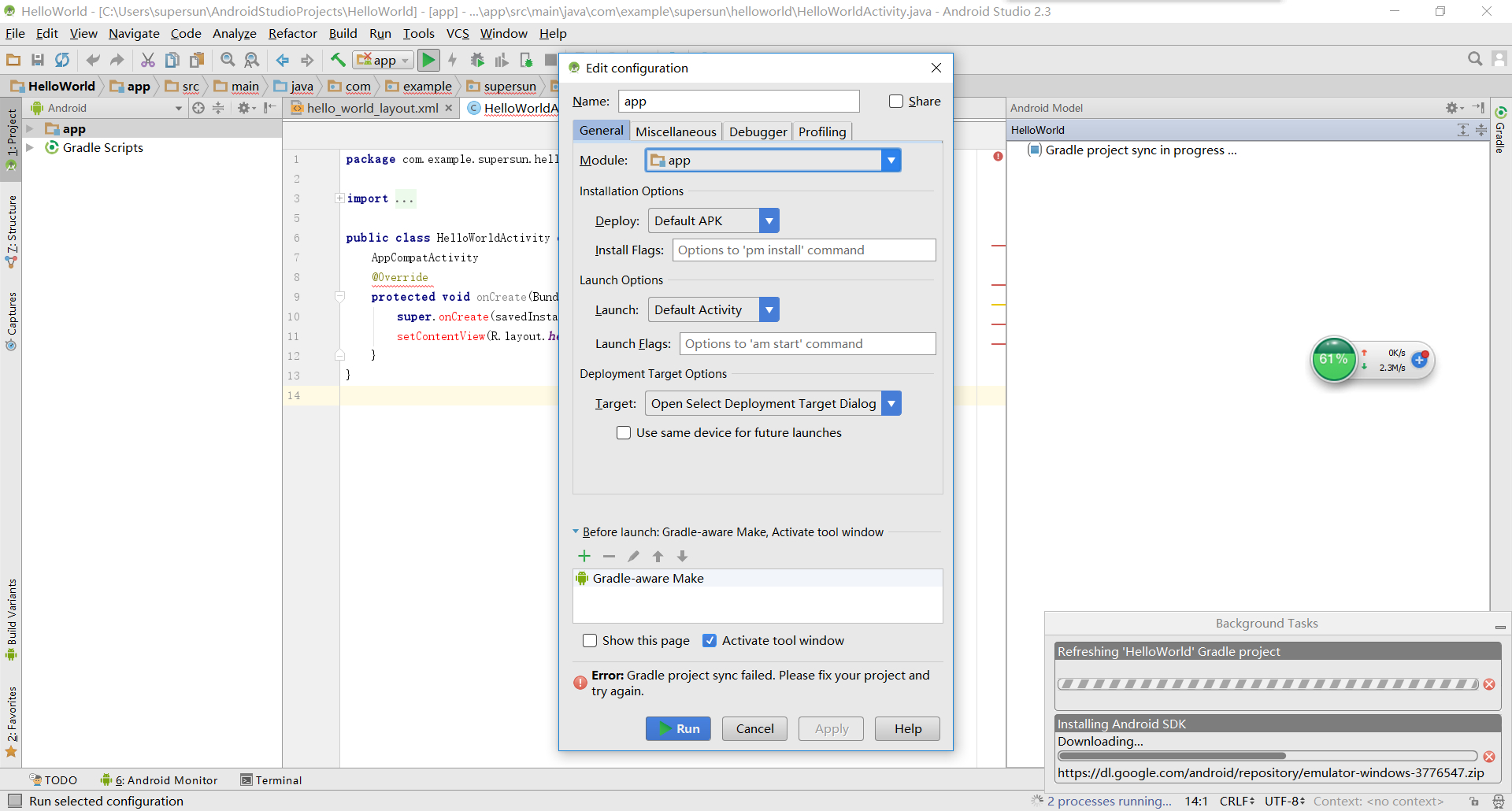Uncheck Activate tool window
This screenshot has height=811, width=1512.
point(710,641)
